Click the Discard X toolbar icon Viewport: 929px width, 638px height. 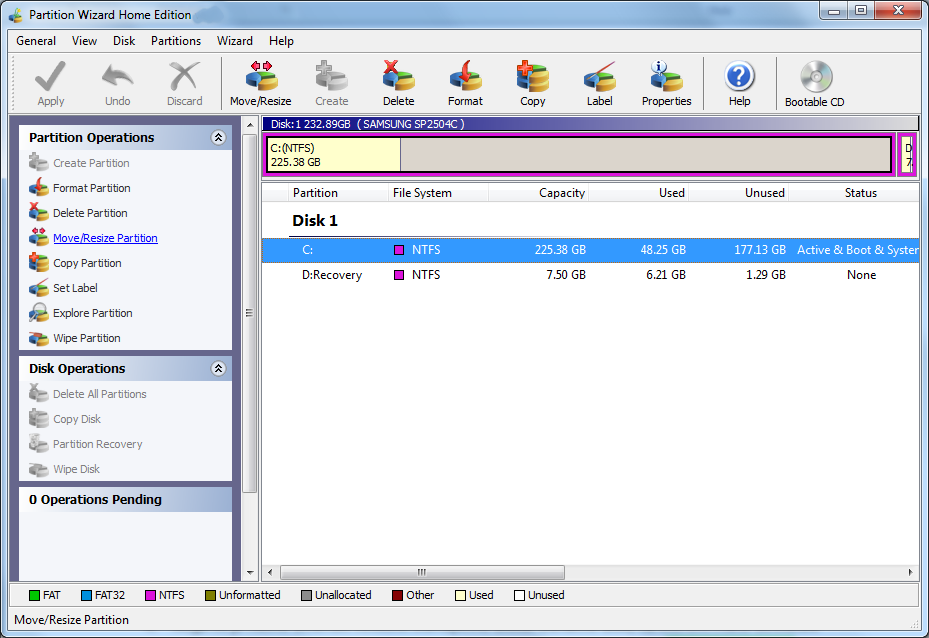(184, 76)
